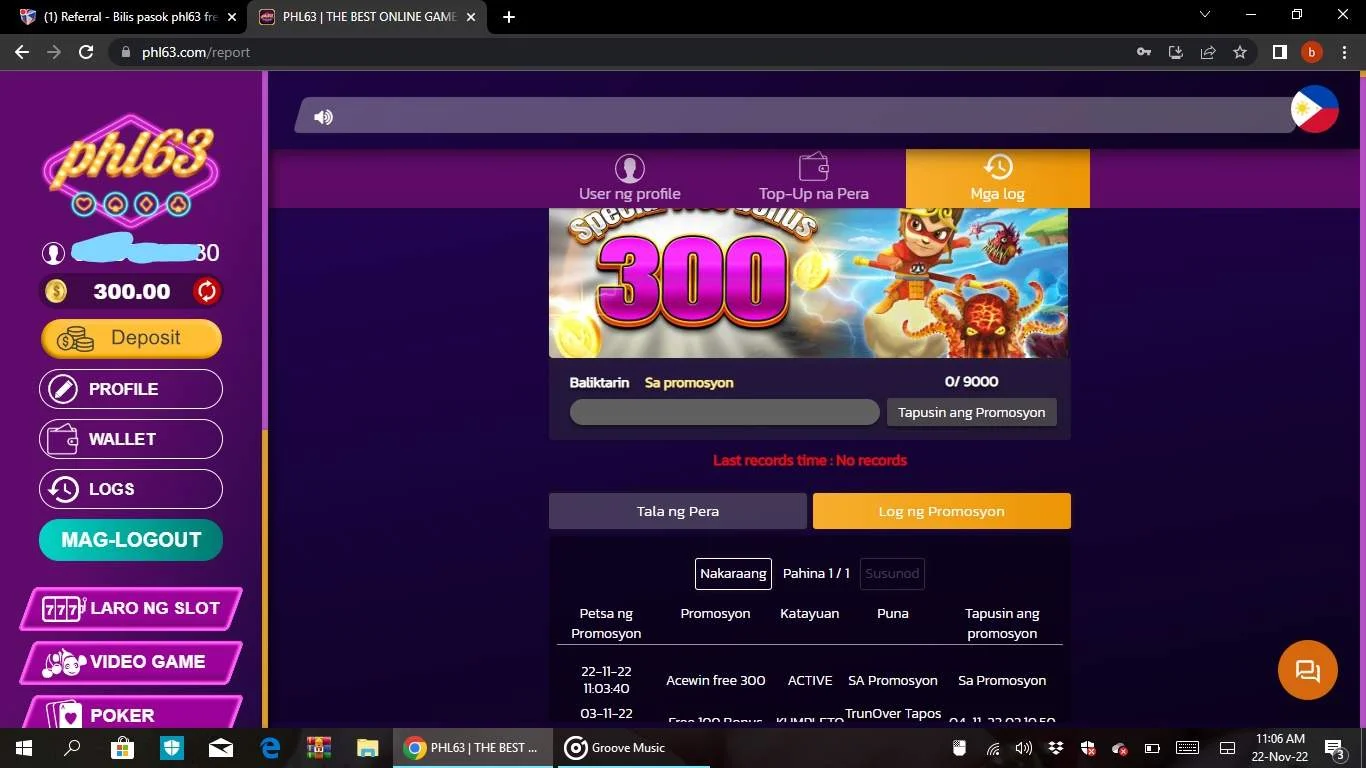Viewport: 1366px width, 768px height.
Task: Open LARO NG SLOT category
Action: pos(131,608)
